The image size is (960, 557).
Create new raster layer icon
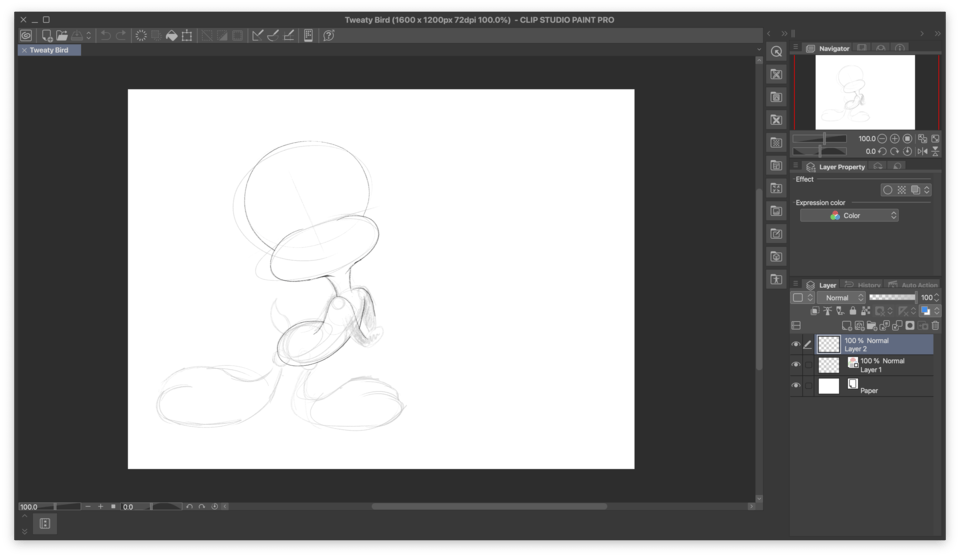coord(846,326)
